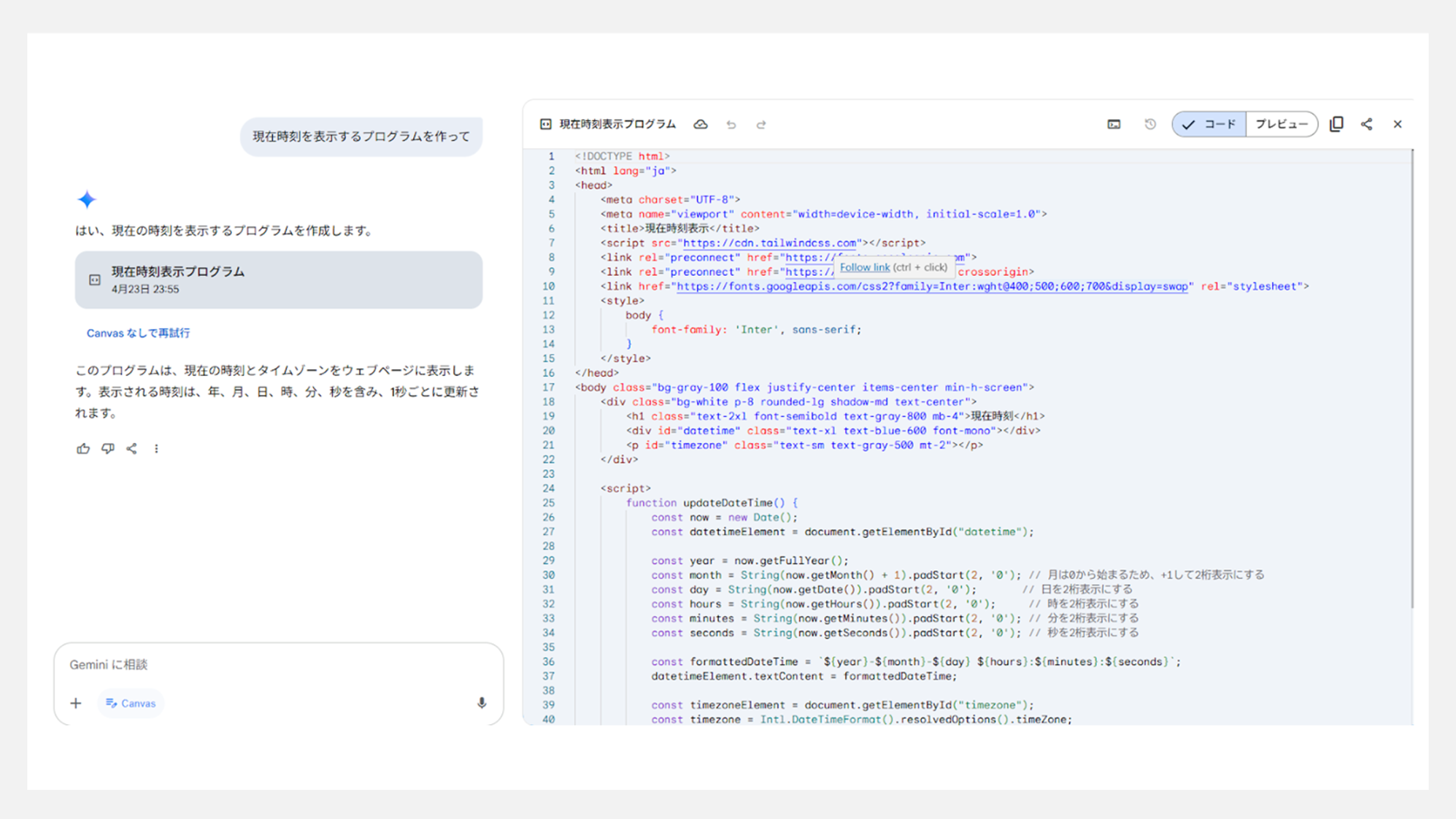Click the function updateDateTime() line
The width and height of the screenshot is (1456, 819).
pos(712,503)
